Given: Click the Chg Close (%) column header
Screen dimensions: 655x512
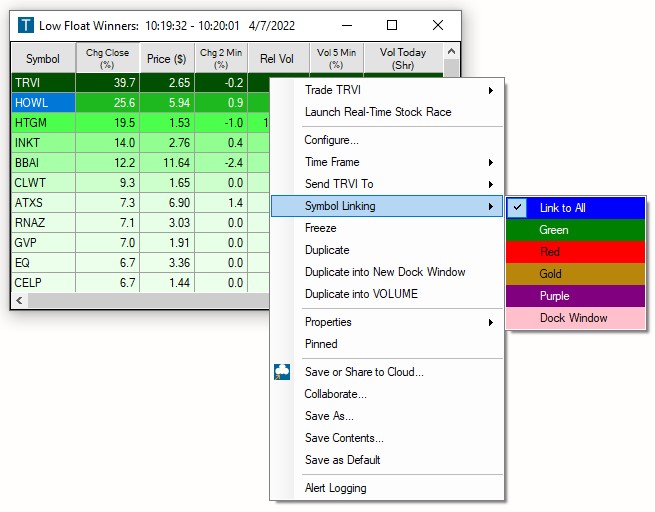Looking at the screenshot, I should [x=107, y=59].
